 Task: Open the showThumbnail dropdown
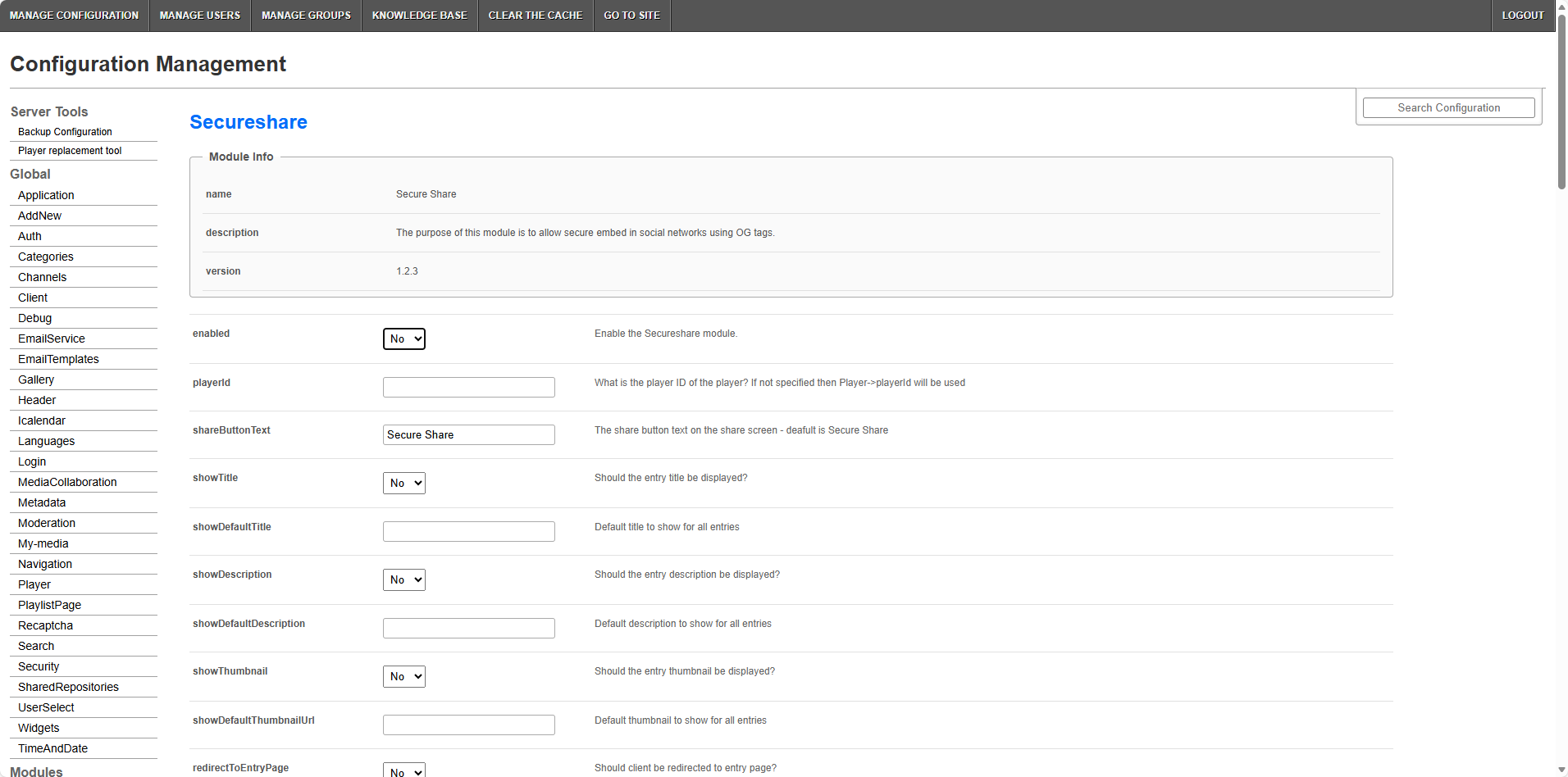tap(404, 676)
